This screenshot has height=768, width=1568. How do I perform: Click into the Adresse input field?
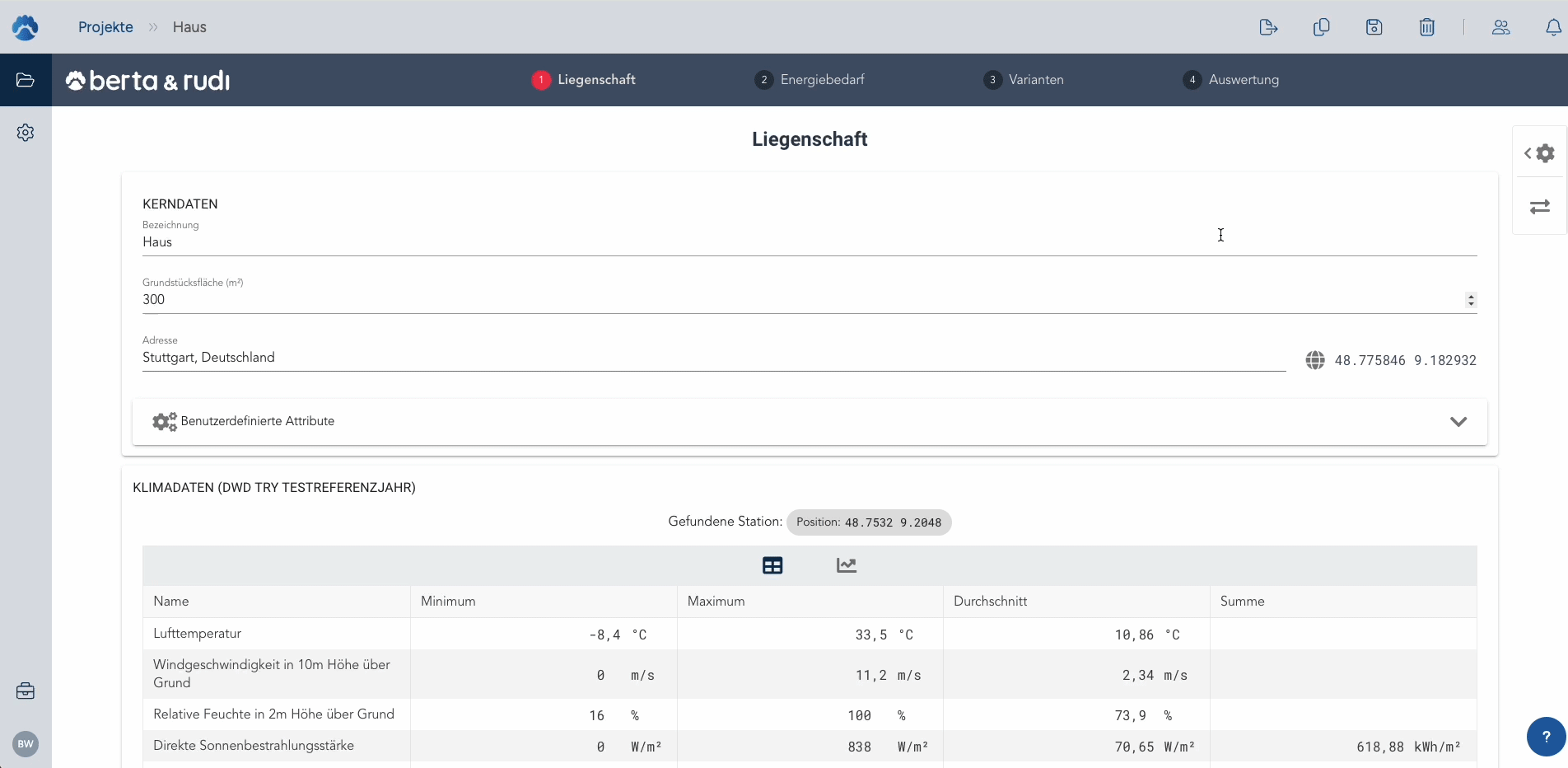(x=713, y=358)
